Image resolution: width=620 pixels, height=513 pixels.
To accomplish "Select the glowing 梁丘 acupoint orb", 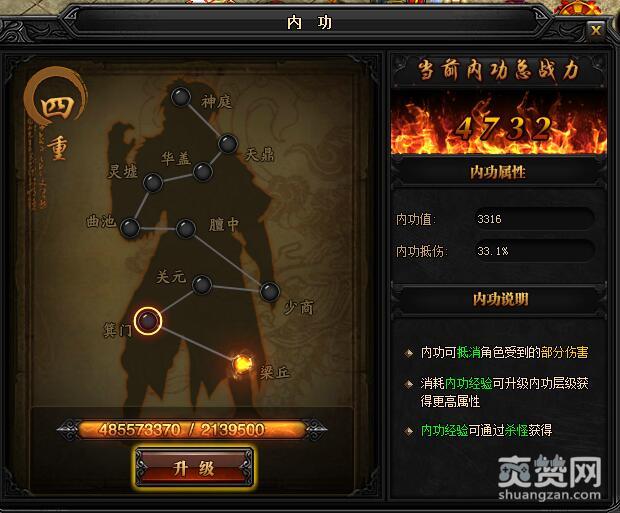I will [x=242, y=364].
